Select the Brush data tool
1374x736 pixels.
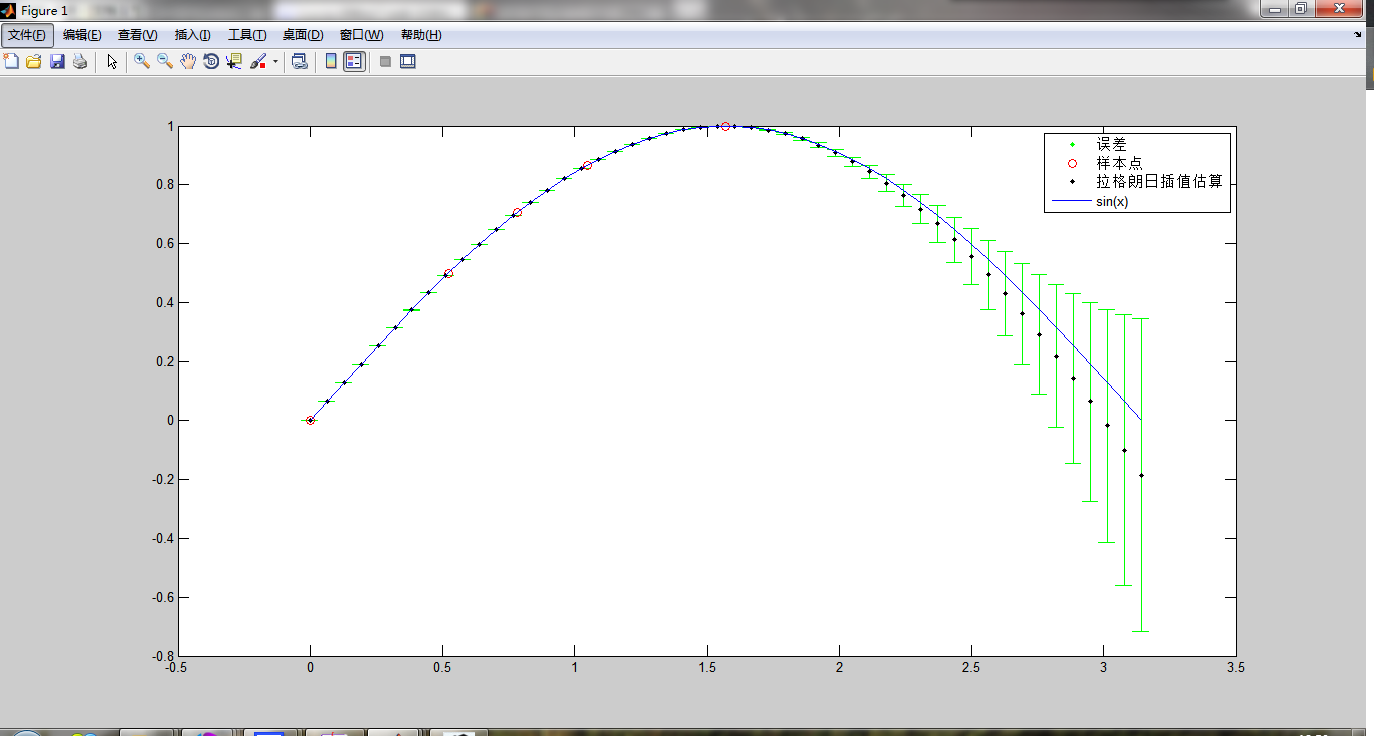258,61
